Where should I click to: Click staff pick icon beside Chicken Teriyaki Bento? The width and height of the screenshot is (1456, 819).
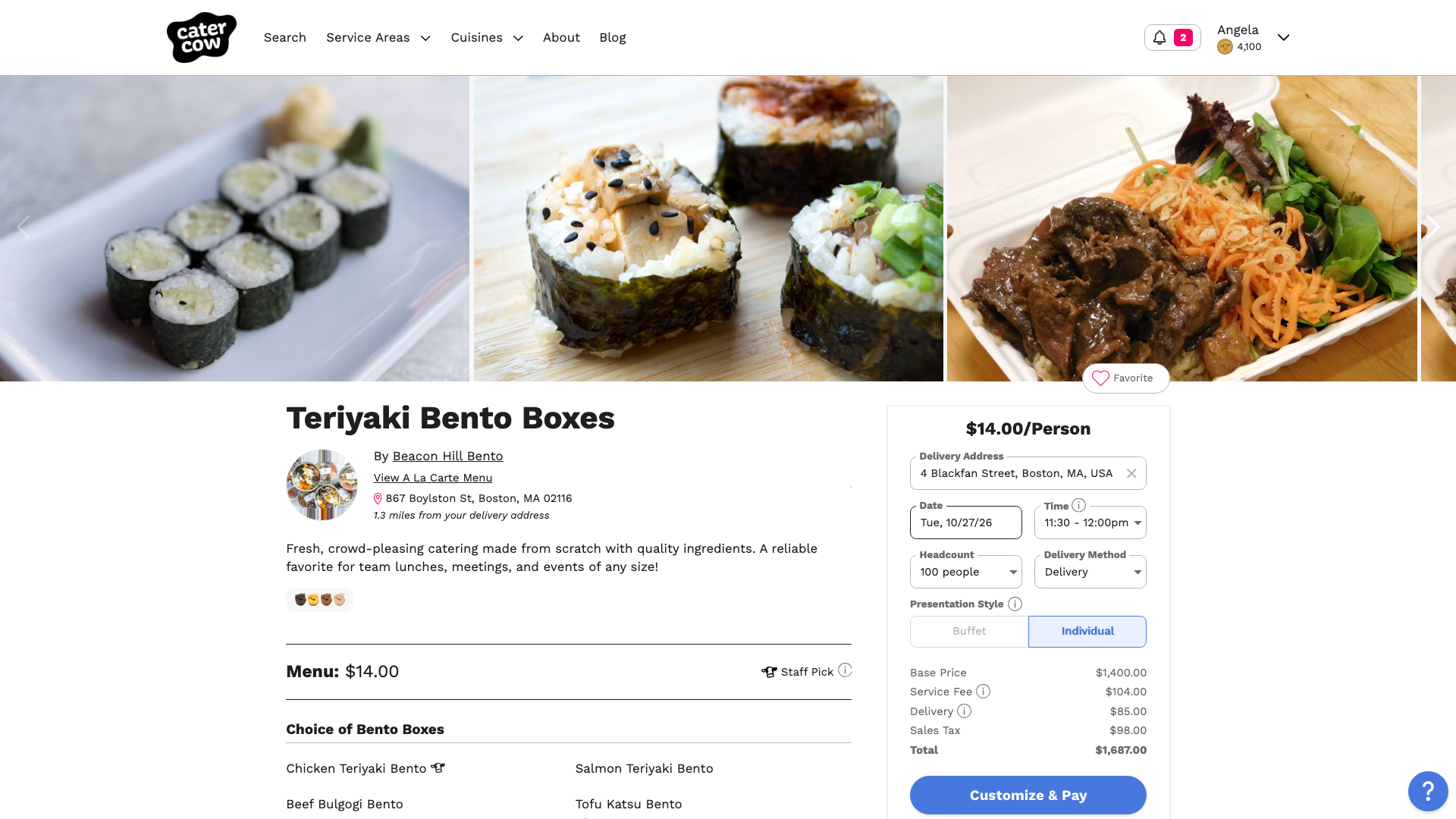(x=438, y=767)
